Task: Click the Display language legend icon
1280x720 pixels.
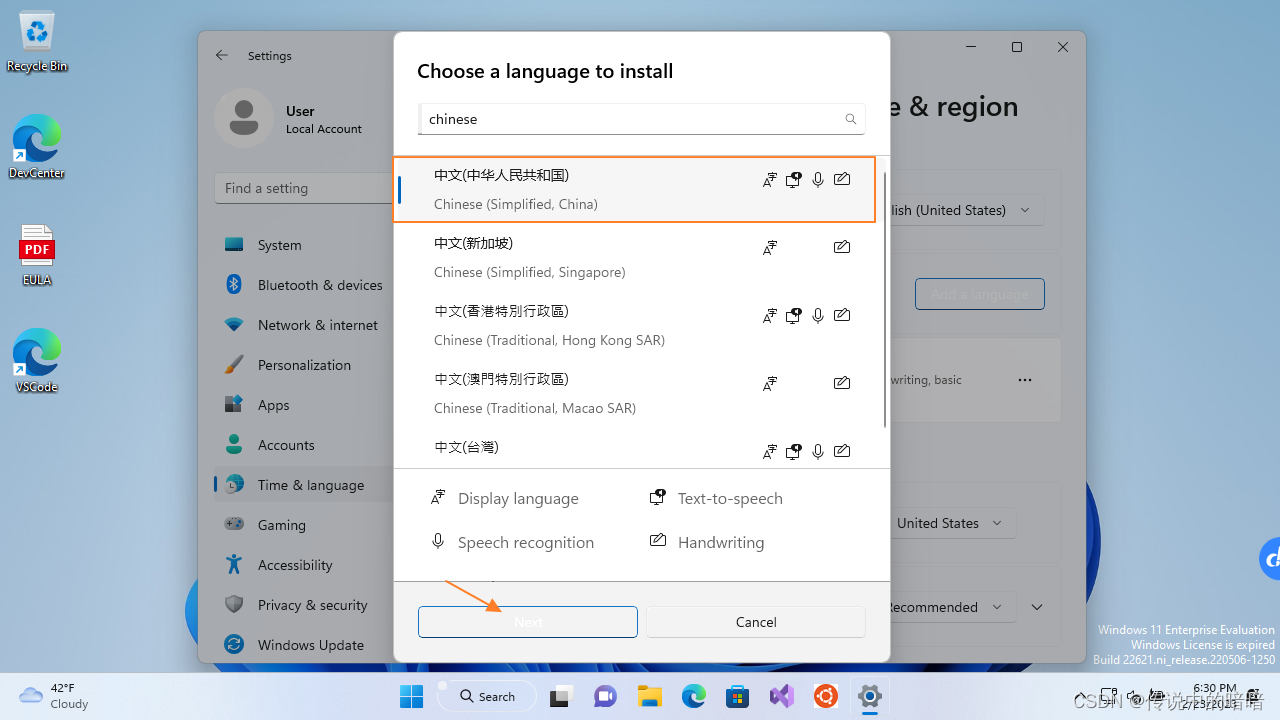Action: (x=438, y=497)
